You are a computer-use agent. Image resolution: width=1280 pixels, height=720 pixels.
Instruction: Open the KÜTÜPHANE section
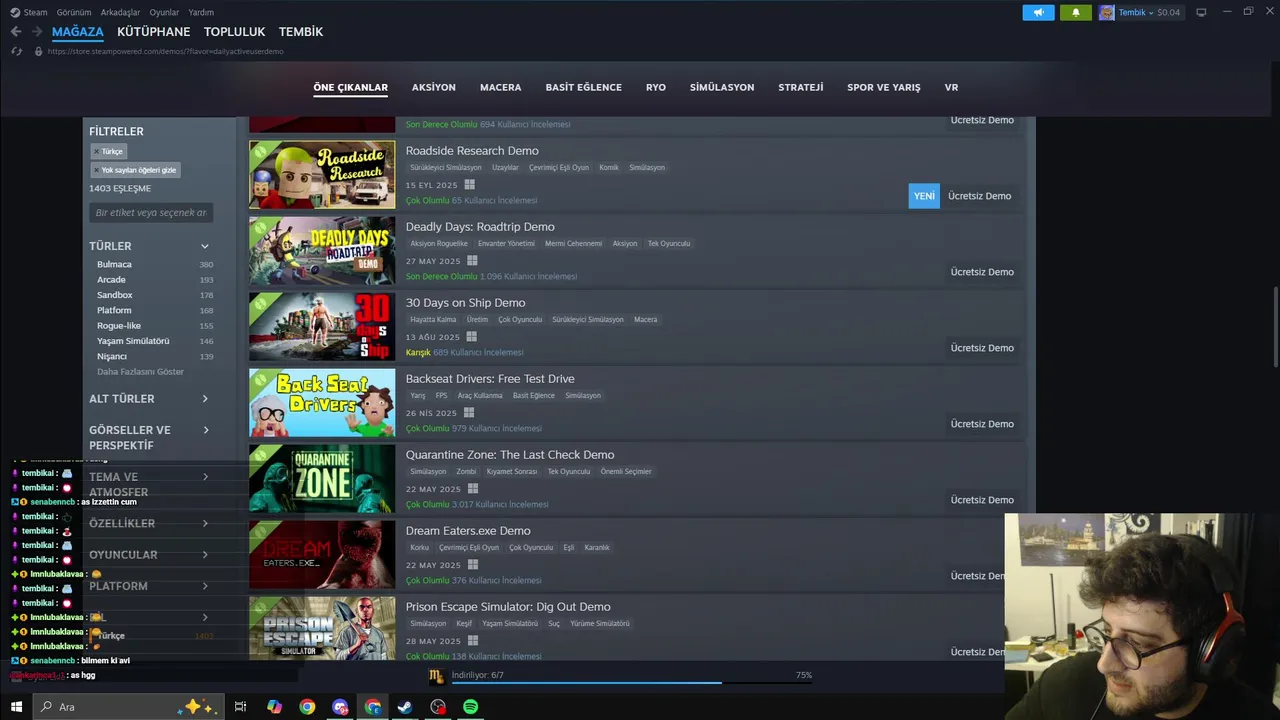coord(153,32)
